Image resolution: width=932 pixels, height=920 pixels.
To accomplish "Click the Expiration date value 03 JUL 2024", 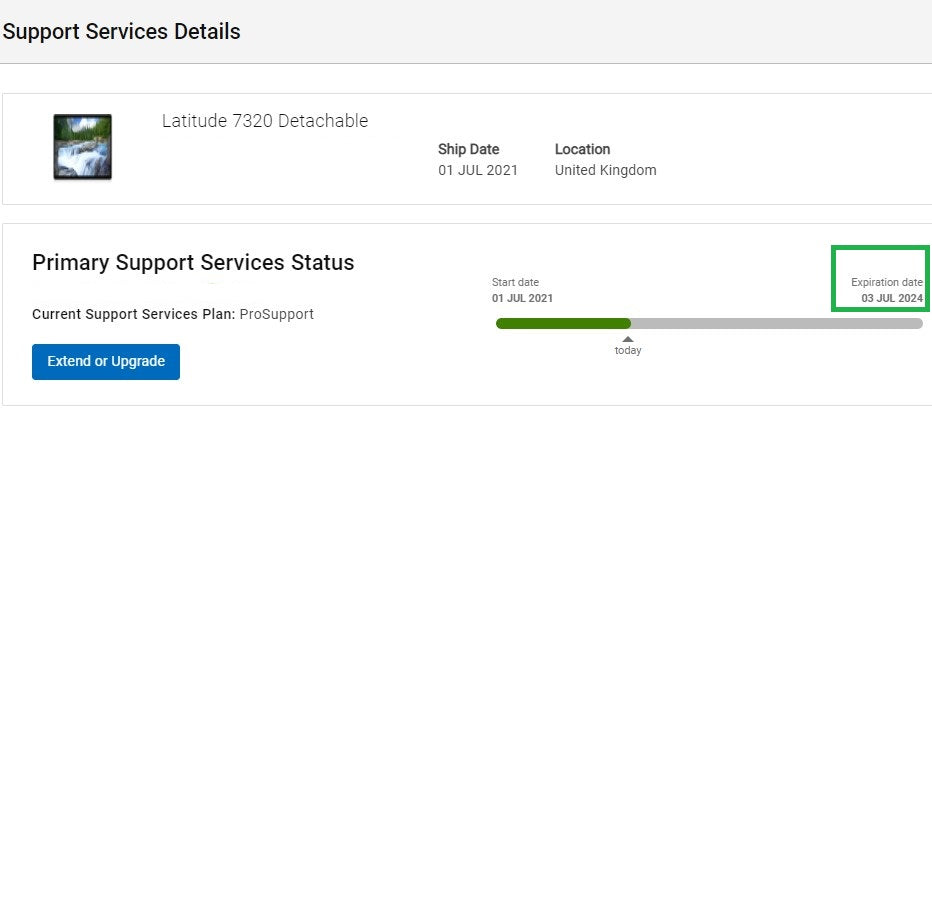I will [892, 298].
